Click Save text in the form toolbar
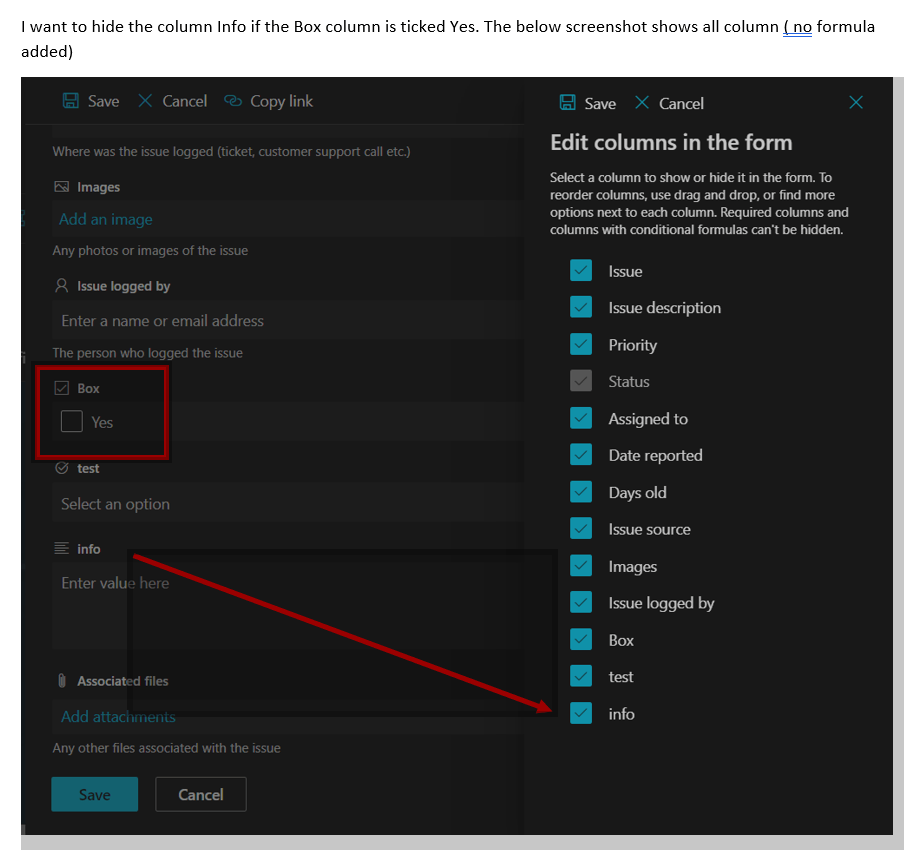 103,101
